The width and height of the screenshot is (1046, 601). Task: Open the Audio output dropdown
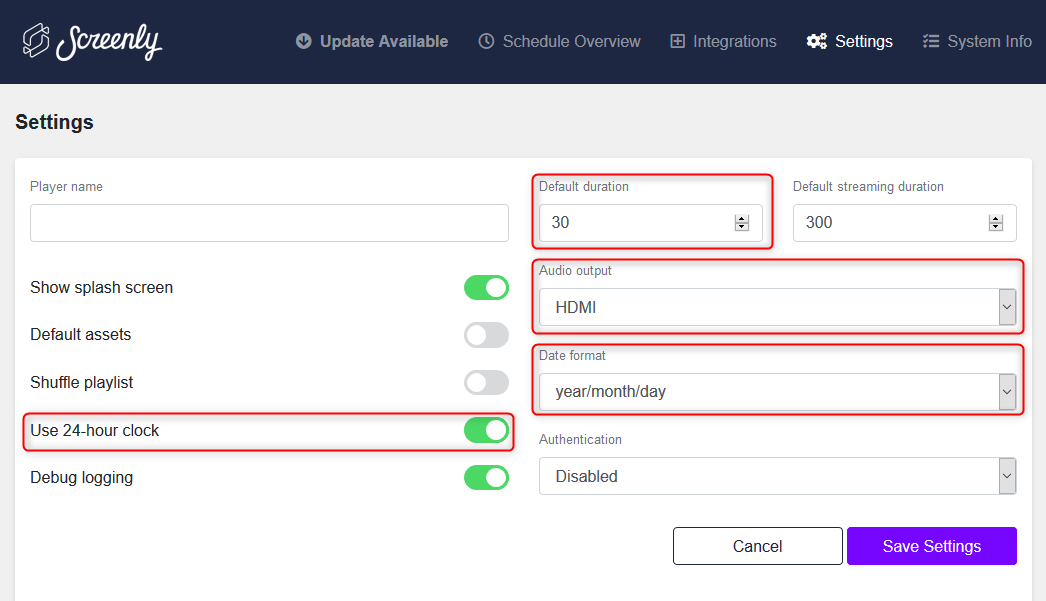pyautogui.click(x=777, y=308)
